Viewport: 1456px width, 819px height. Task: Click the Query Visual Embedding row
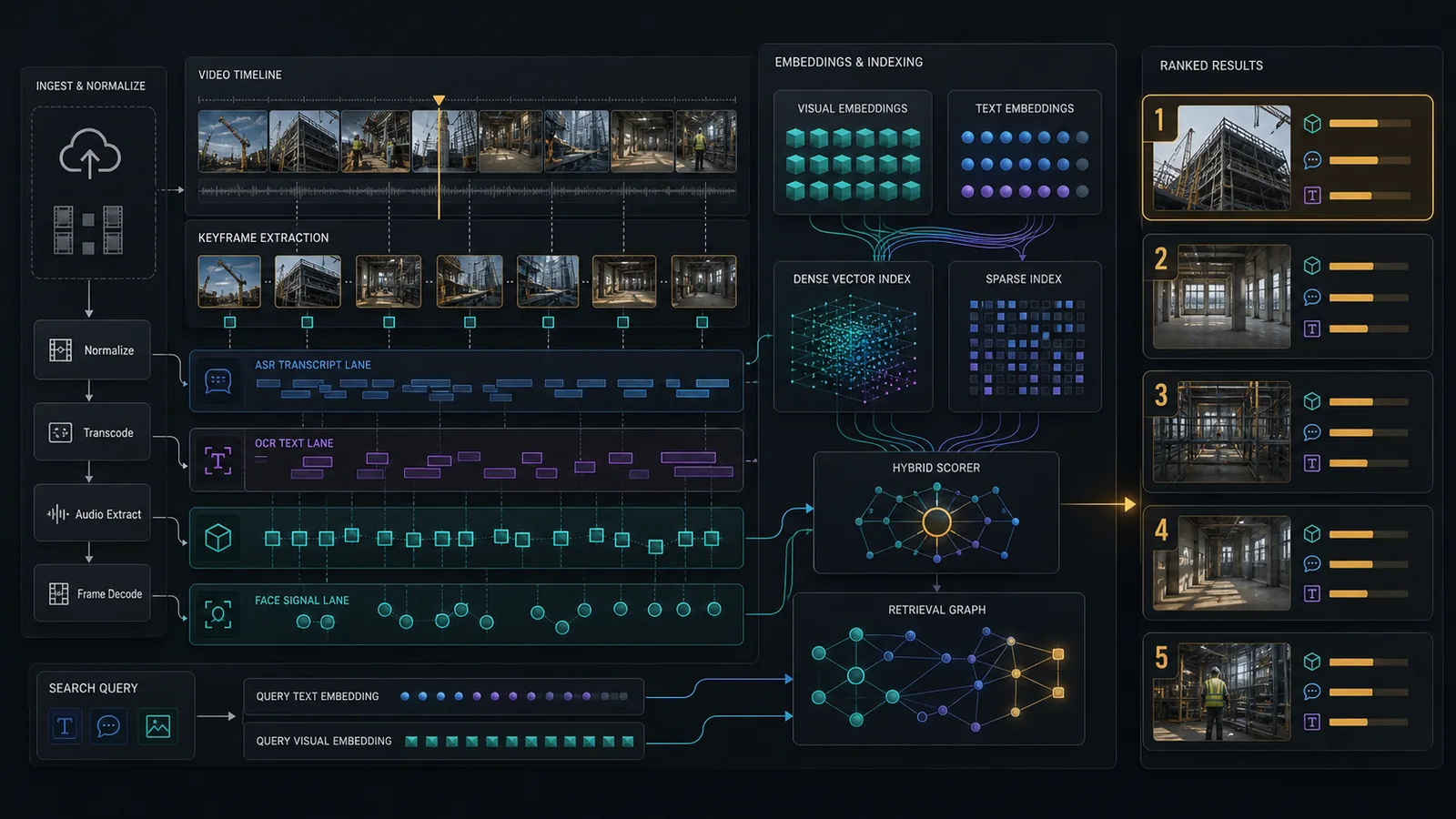pos(444,741)
